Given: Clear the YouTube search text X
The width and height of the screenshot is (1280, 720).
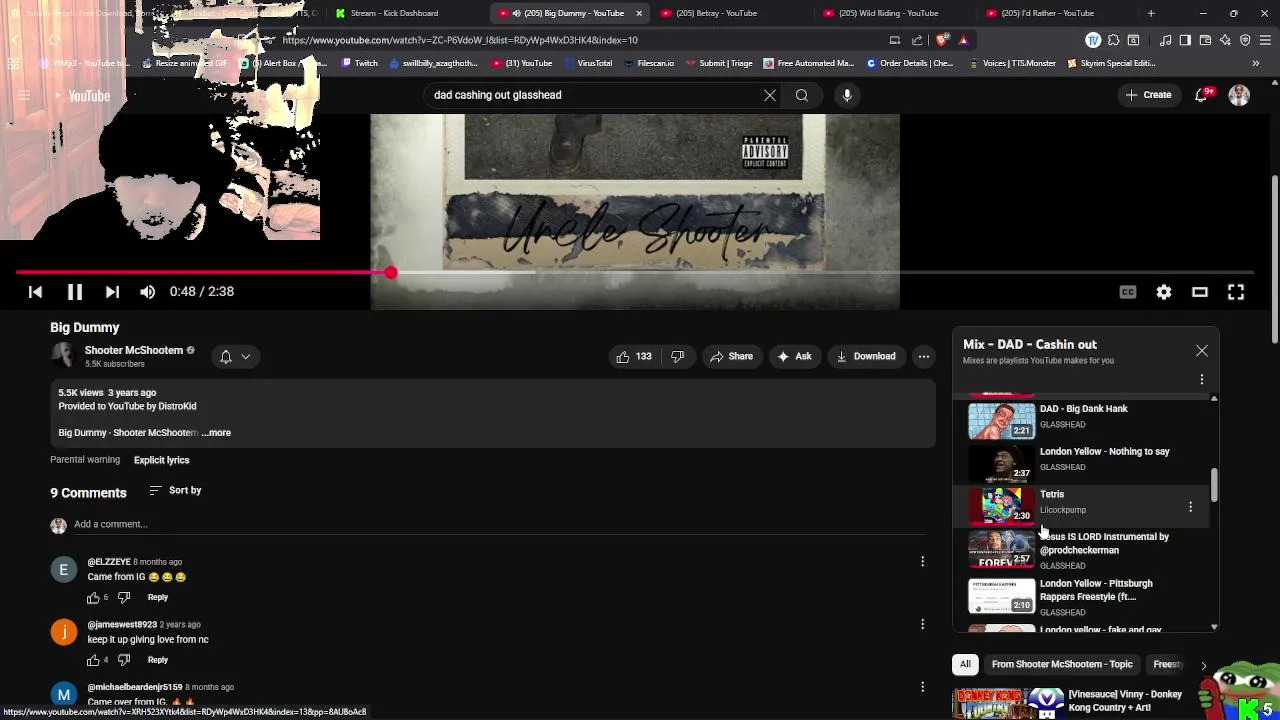Looking at the screenshot, I should tap(769, 95).
